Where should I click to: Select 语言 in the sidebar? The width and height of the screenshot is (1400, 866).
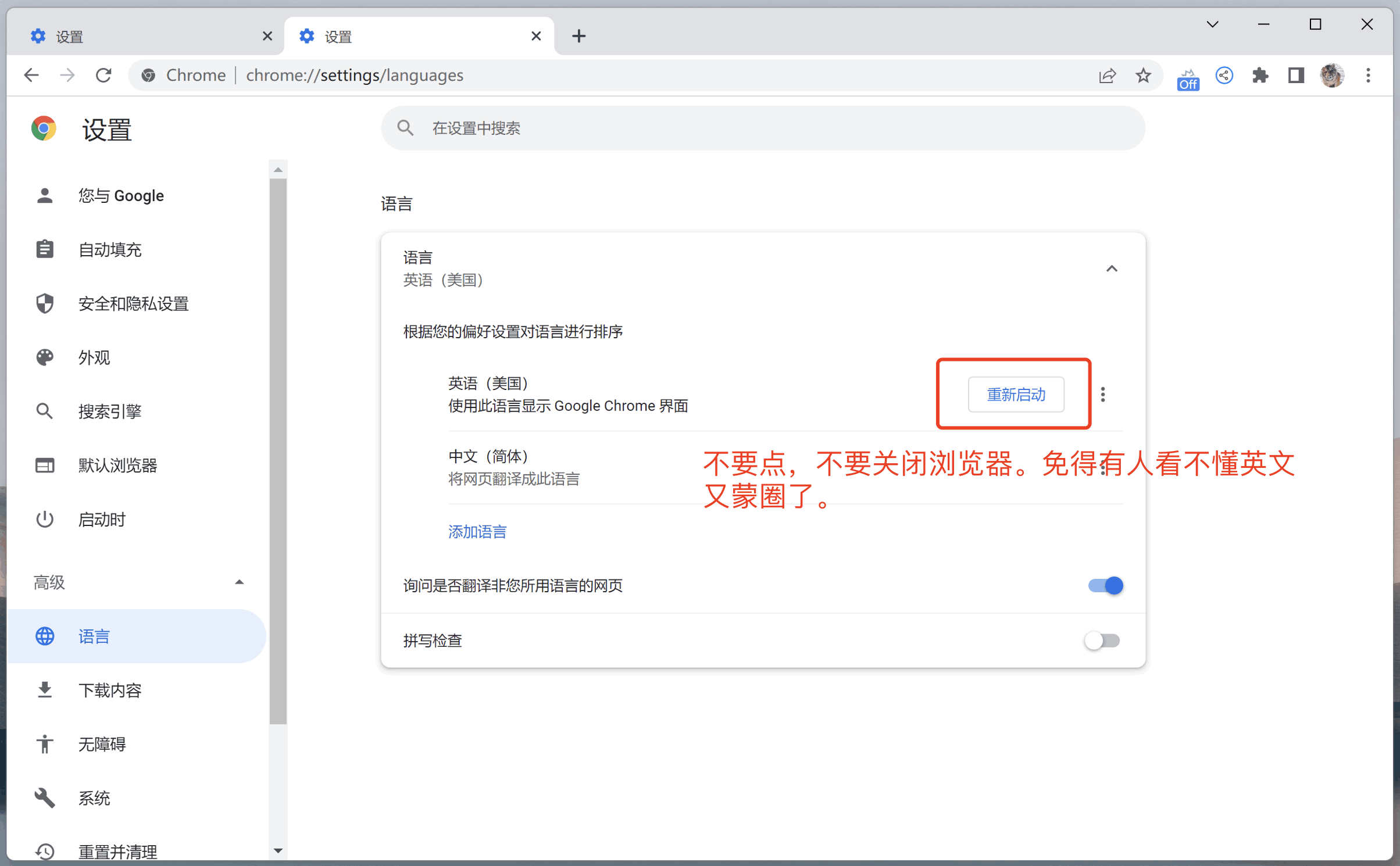137,636
